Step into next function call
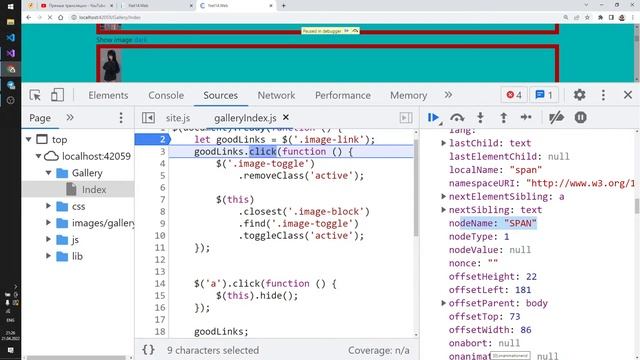640x360 pixels. pyautogui.click(x=480, y=118)
